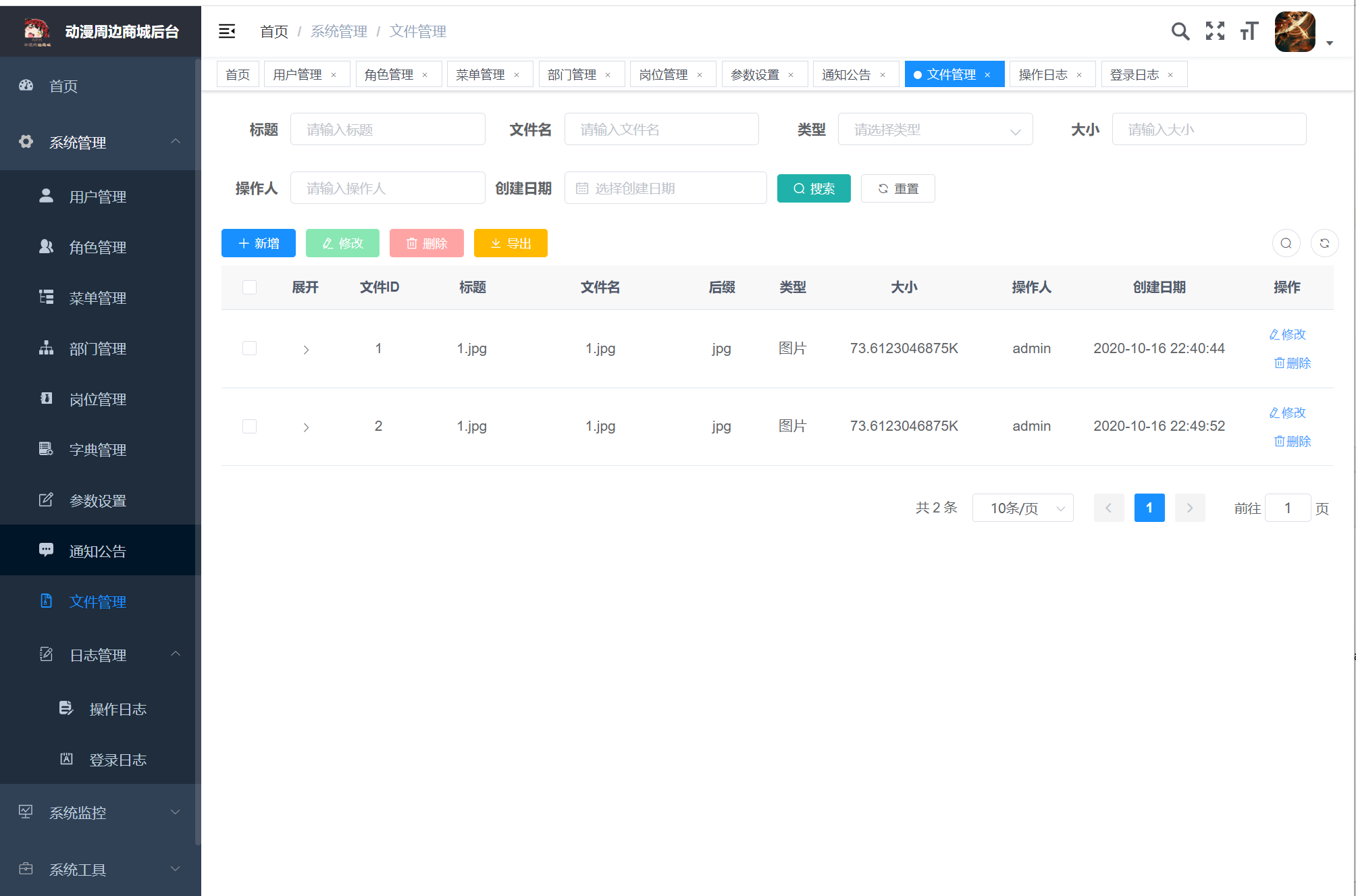Open the 类型 select dropdown
This screenshot has width=1356, height=896.
click(x=935, y=130)
